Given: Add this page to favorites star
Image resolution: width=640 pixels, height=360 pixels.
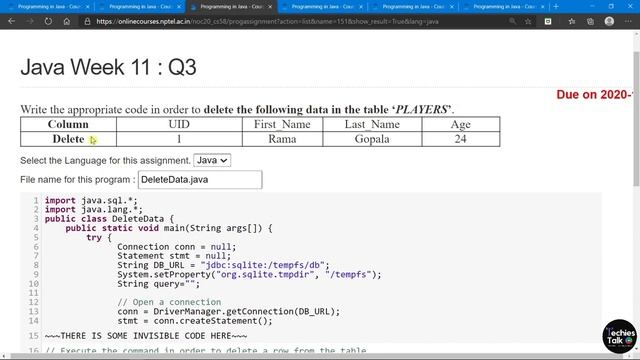Looking at the screenshot, I should tap(528, 21).
